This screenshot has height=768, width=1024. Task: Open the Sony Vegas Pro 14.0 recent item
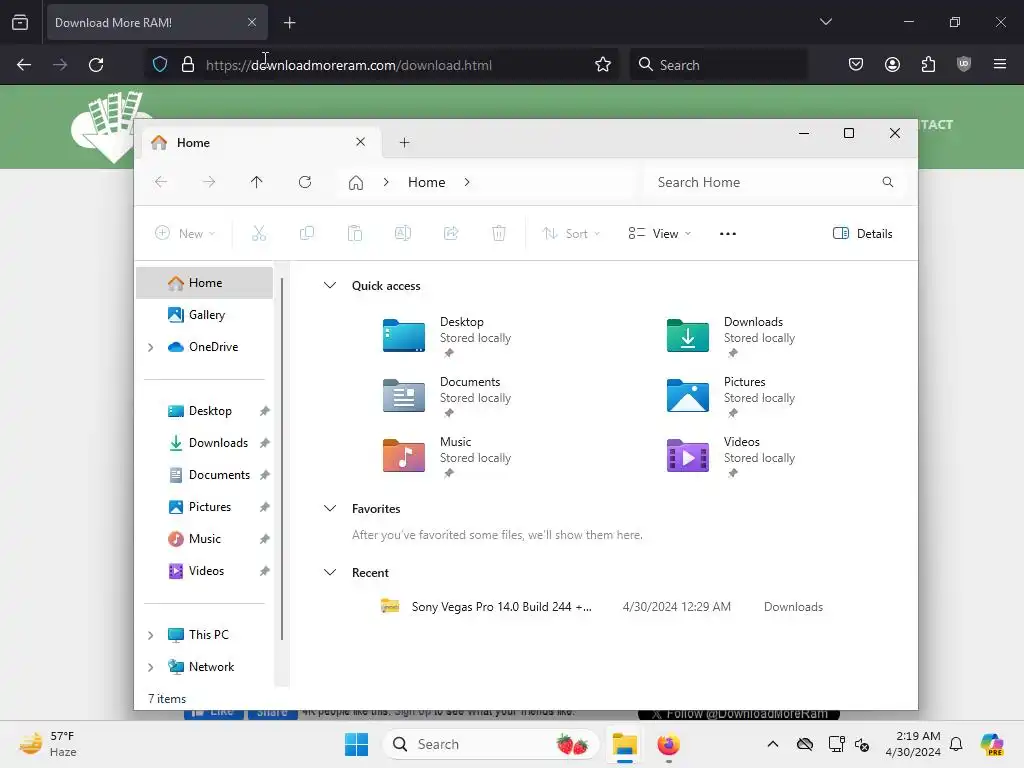tap(601, 607)
